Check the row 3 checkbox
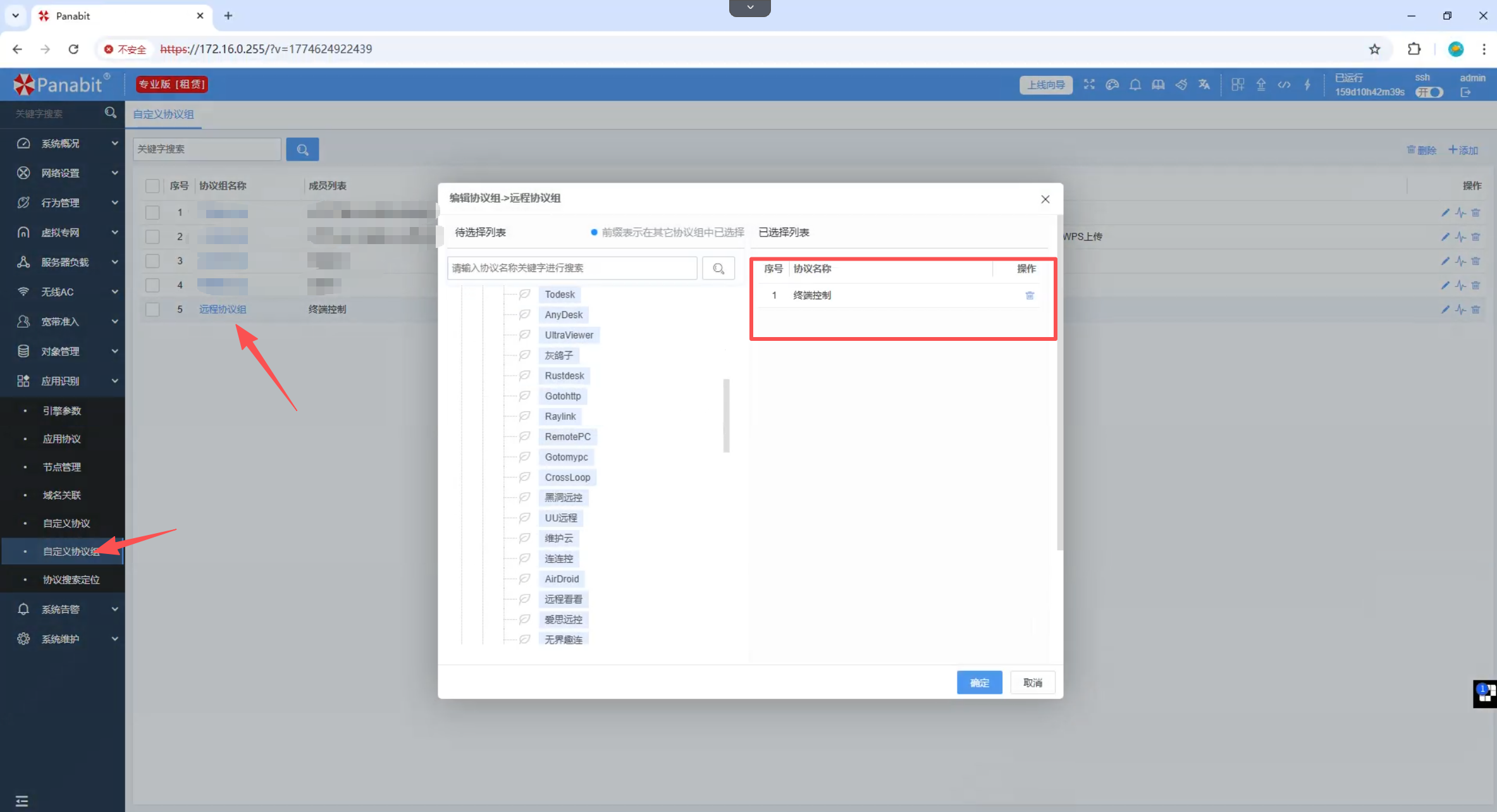1497x812 pixels. pos(152,261)
